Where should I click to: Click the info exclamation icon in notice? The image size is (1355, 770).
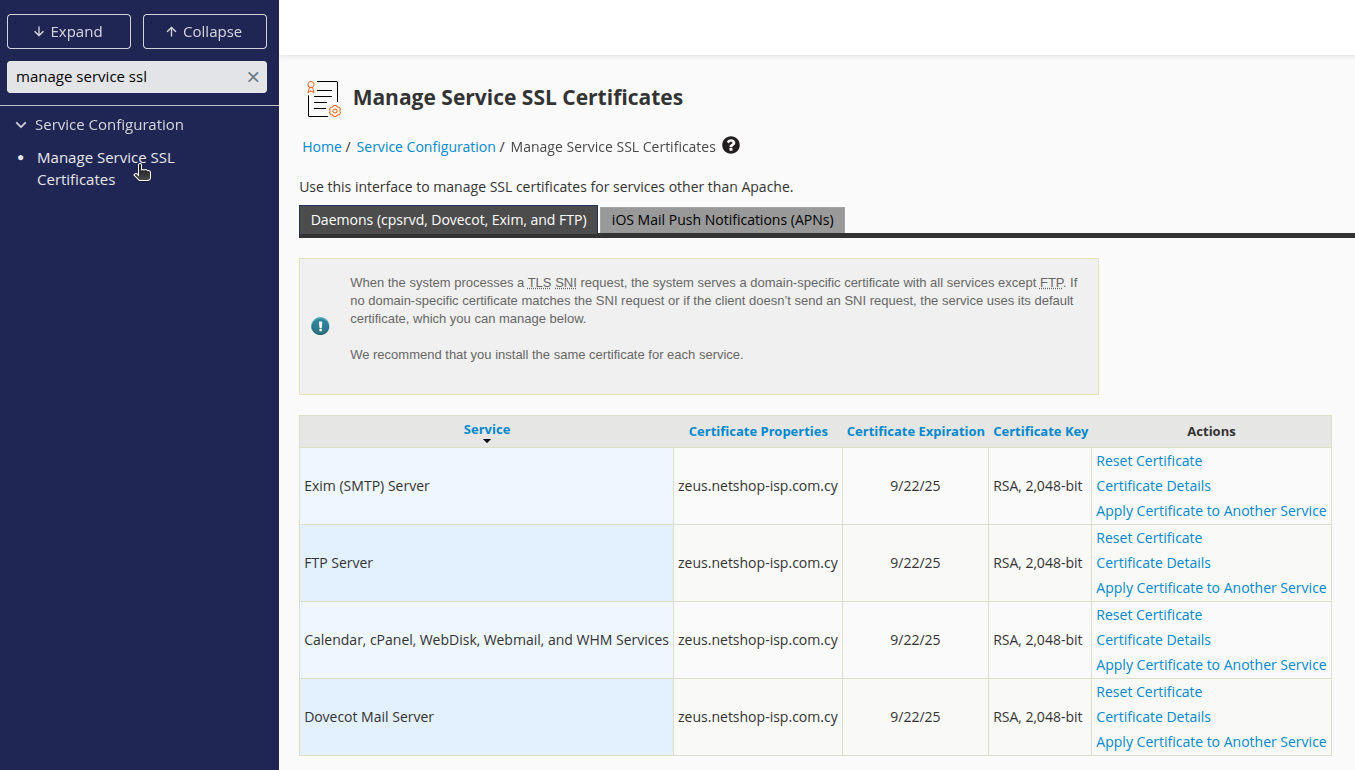coord(320,326)
